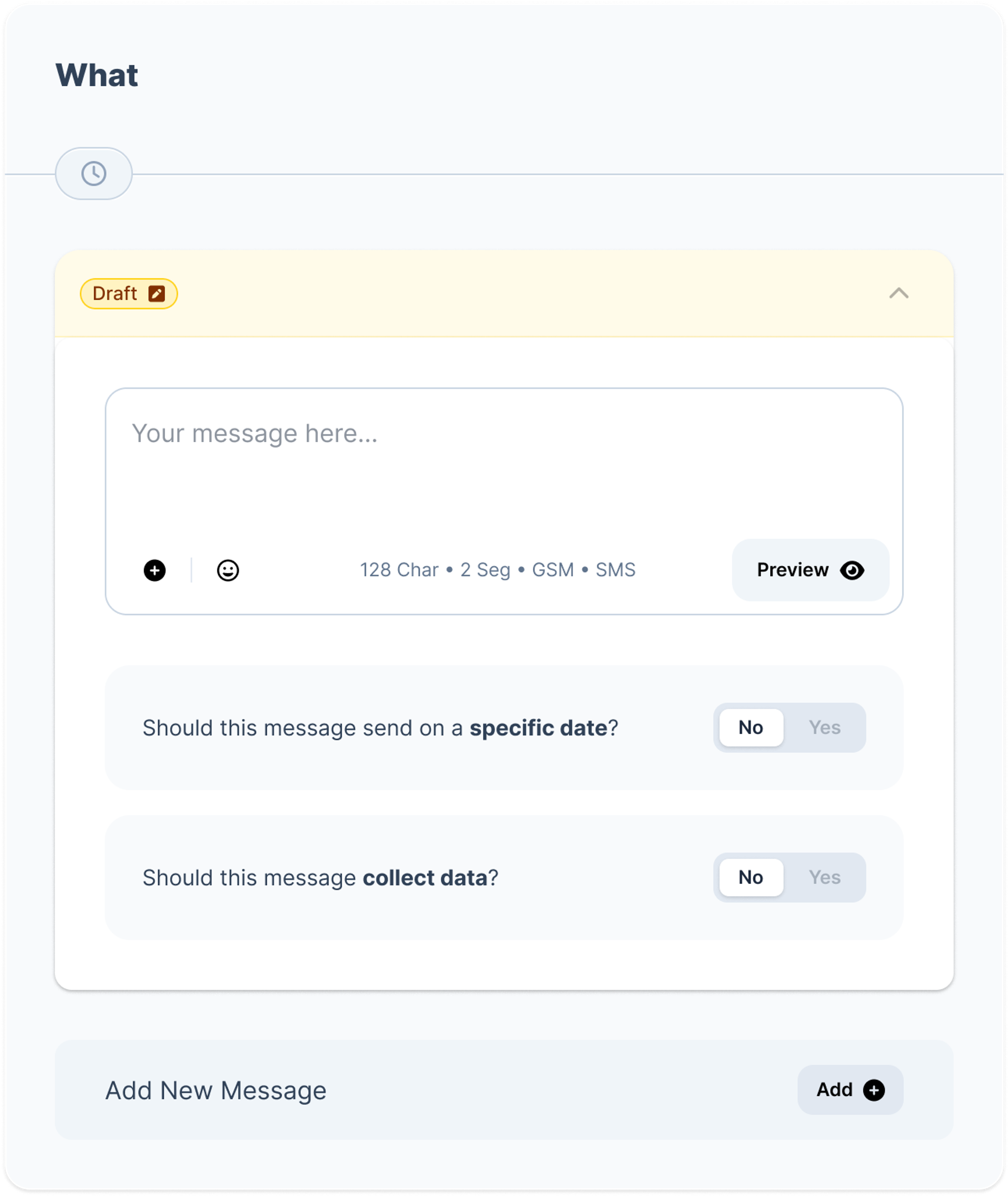
Task: Click the Add button
Action: coord(850,1090)
